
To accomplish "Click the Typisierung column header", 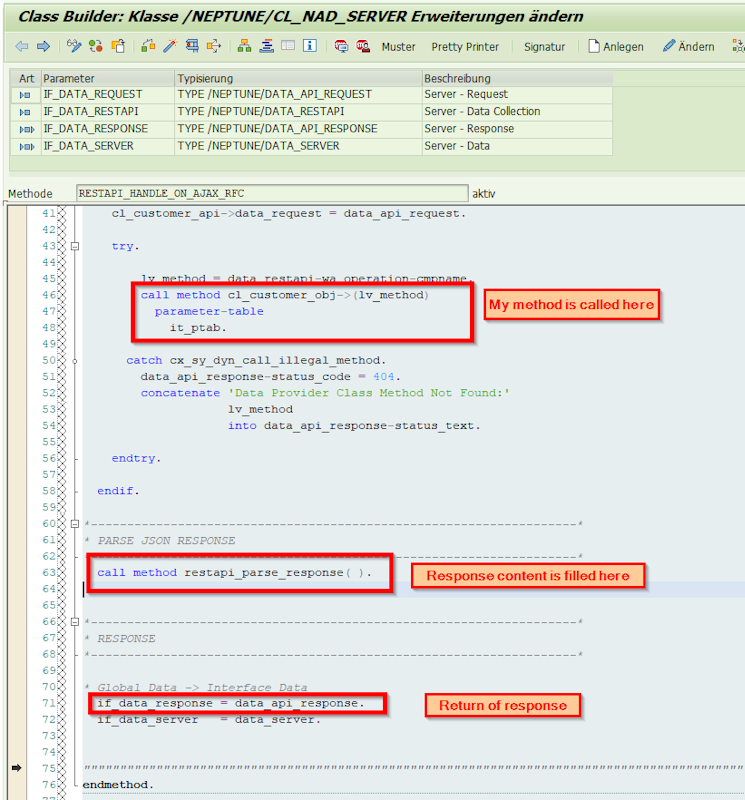I will point(205,78).
